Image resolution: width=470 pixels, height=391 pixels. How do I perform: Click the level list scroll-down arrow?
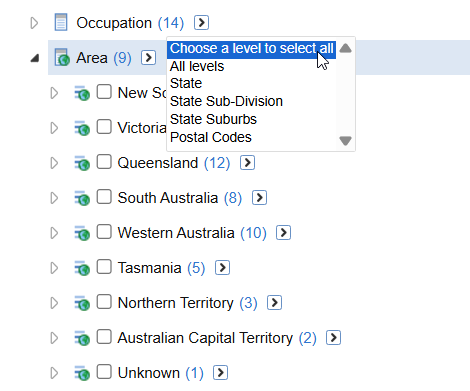(x=345, y=140)
